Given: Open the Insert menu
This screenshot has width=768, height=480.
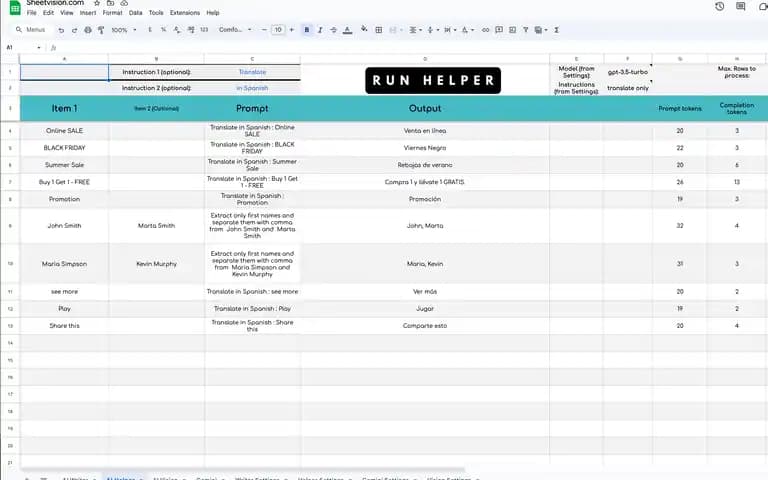Looking at the screenshot, I should coord(88,13).
